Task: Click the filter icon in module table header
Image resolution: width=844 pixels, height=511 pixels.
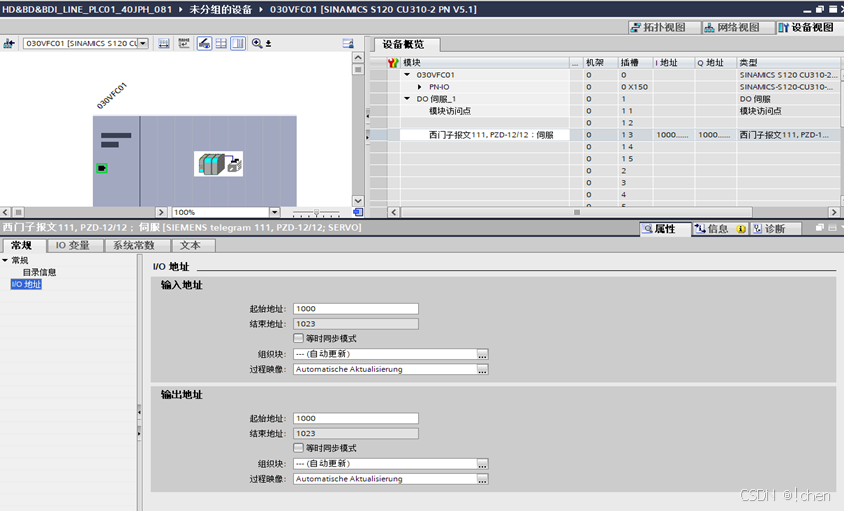Action: (393, 63)
